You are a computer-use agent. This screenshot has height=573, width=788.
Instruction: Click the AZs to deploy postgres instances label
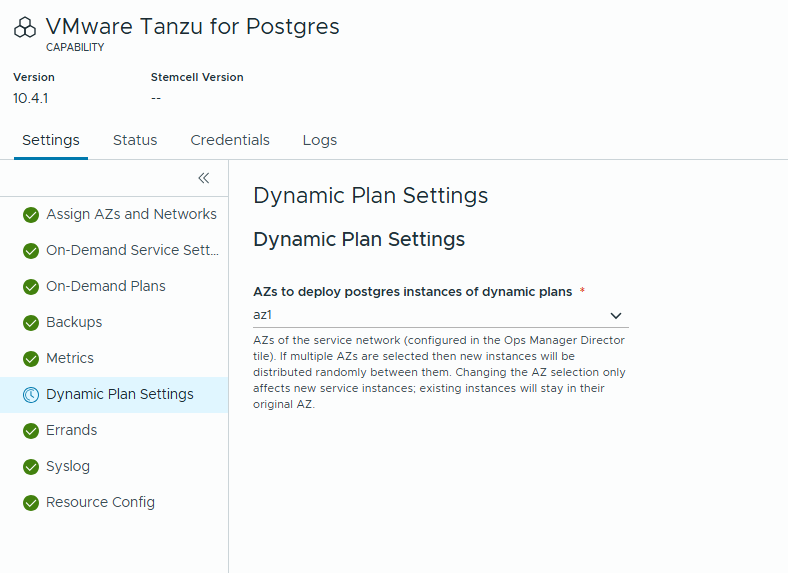pyautogui.click(x=413, y=292)
